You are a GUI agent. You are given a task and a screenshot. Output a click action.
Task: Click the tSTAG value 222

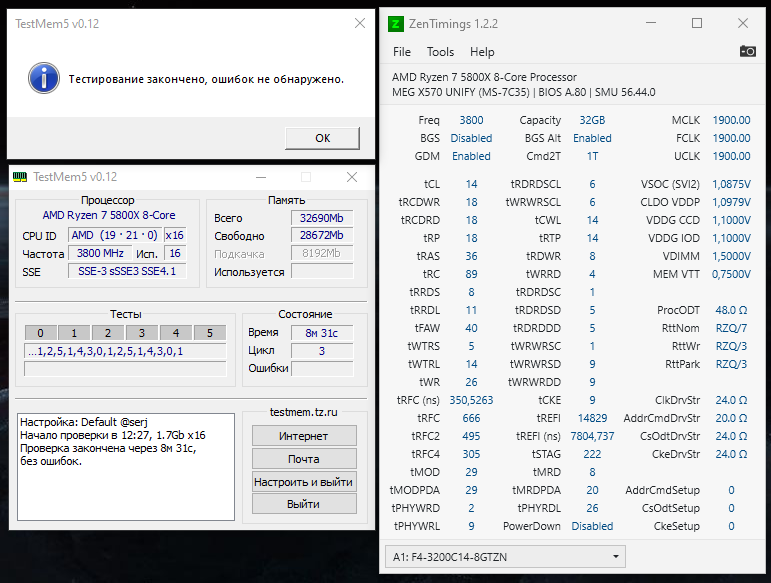click(592, 454)
